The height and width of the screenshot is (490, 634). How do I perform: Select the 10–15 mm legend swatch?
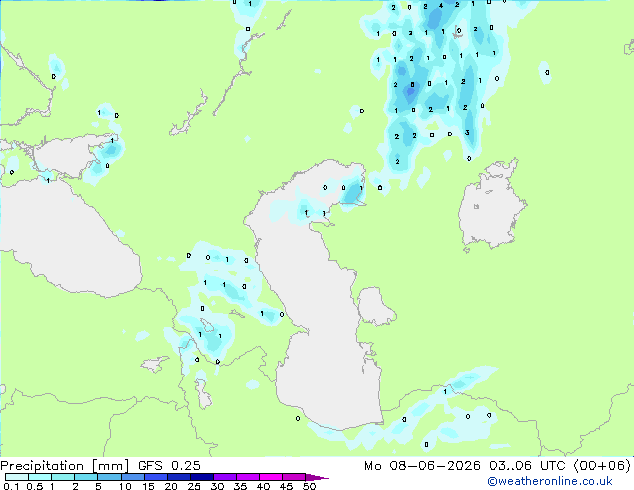click(132, 477)
